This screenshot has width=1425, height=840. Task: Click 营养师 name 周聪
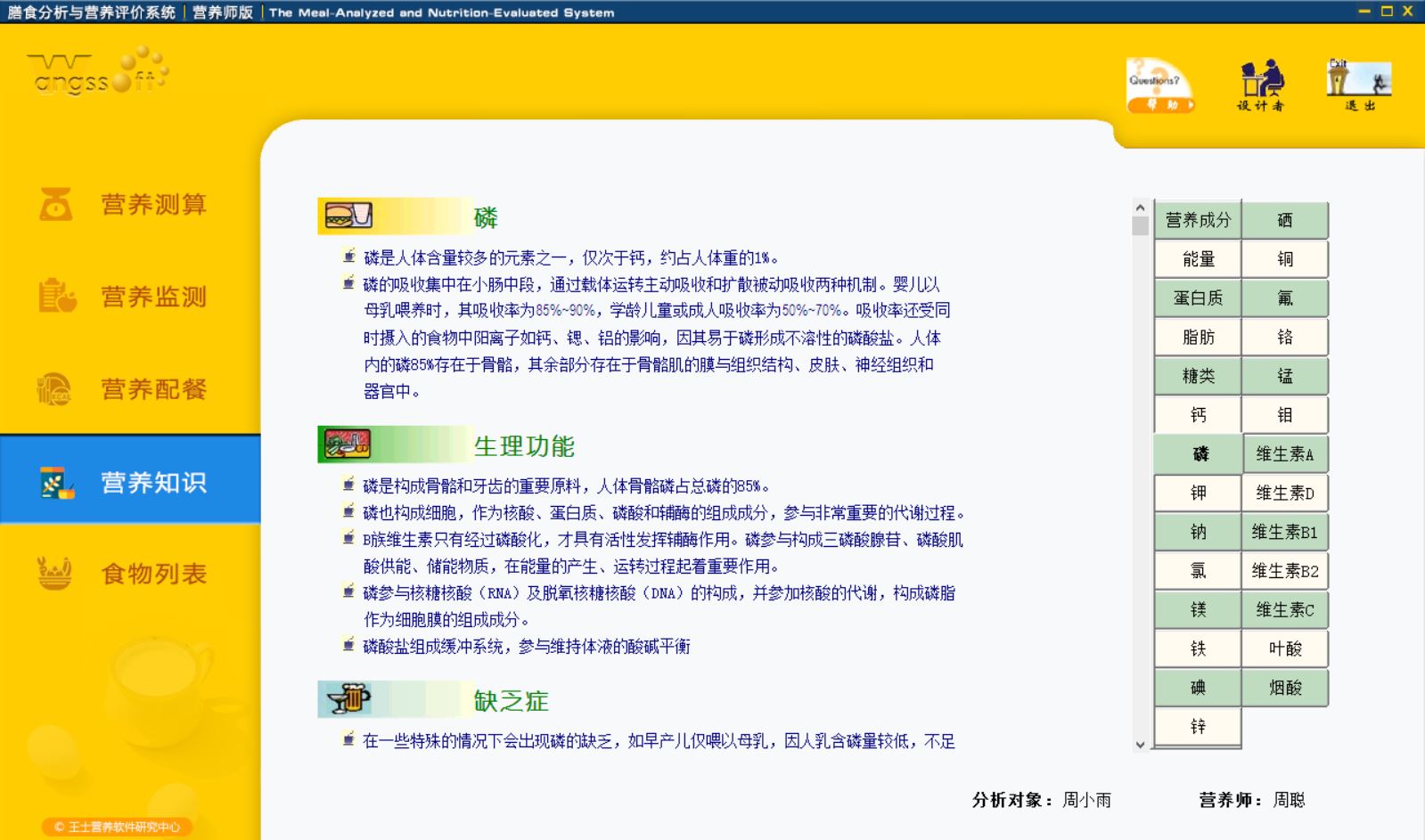pos(1289,800)
